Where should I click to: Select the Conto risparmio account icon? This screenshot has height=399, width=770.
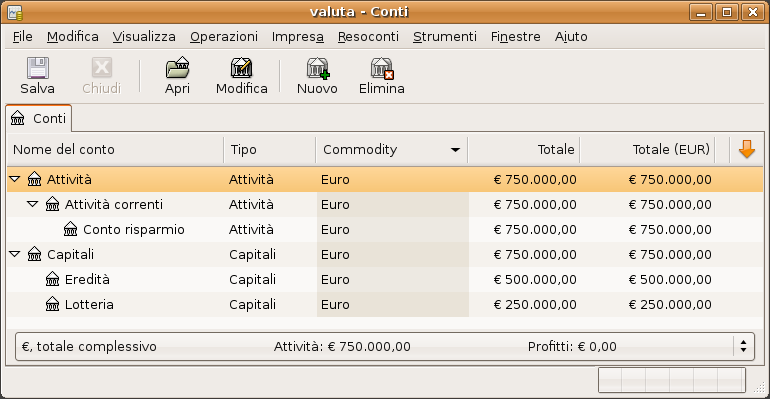point(71,229)
